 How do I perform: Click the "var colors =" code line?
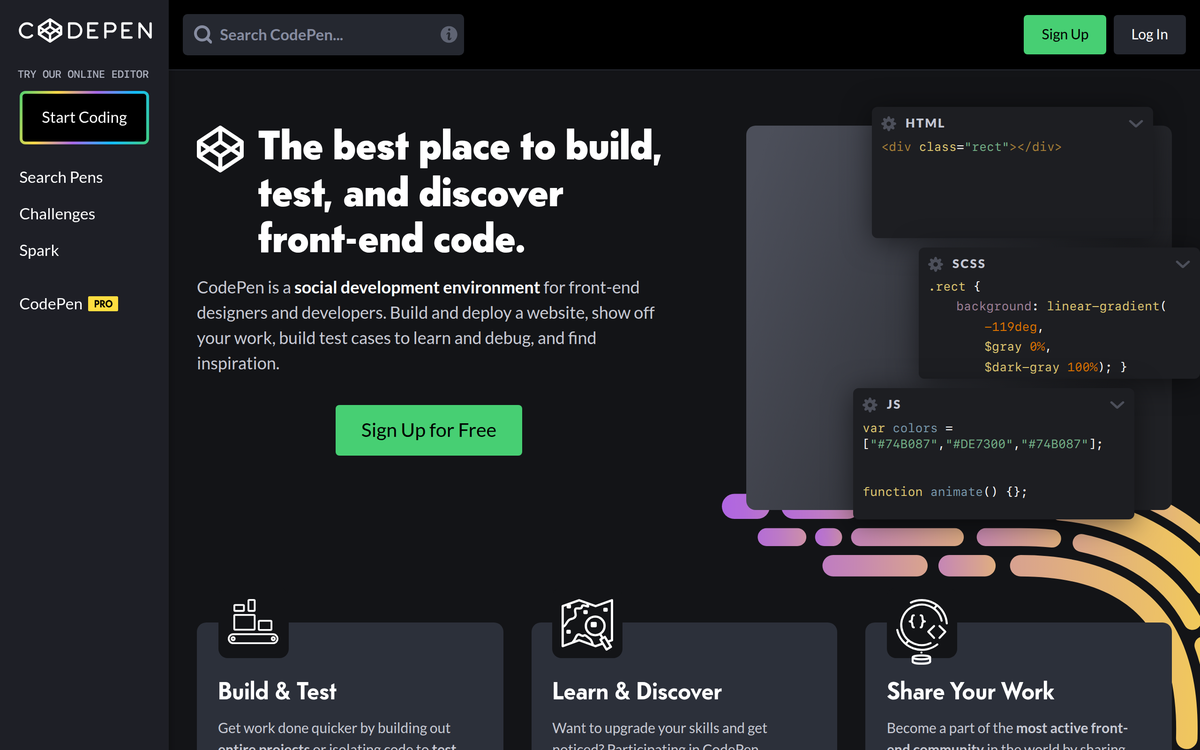click(908, 428)
